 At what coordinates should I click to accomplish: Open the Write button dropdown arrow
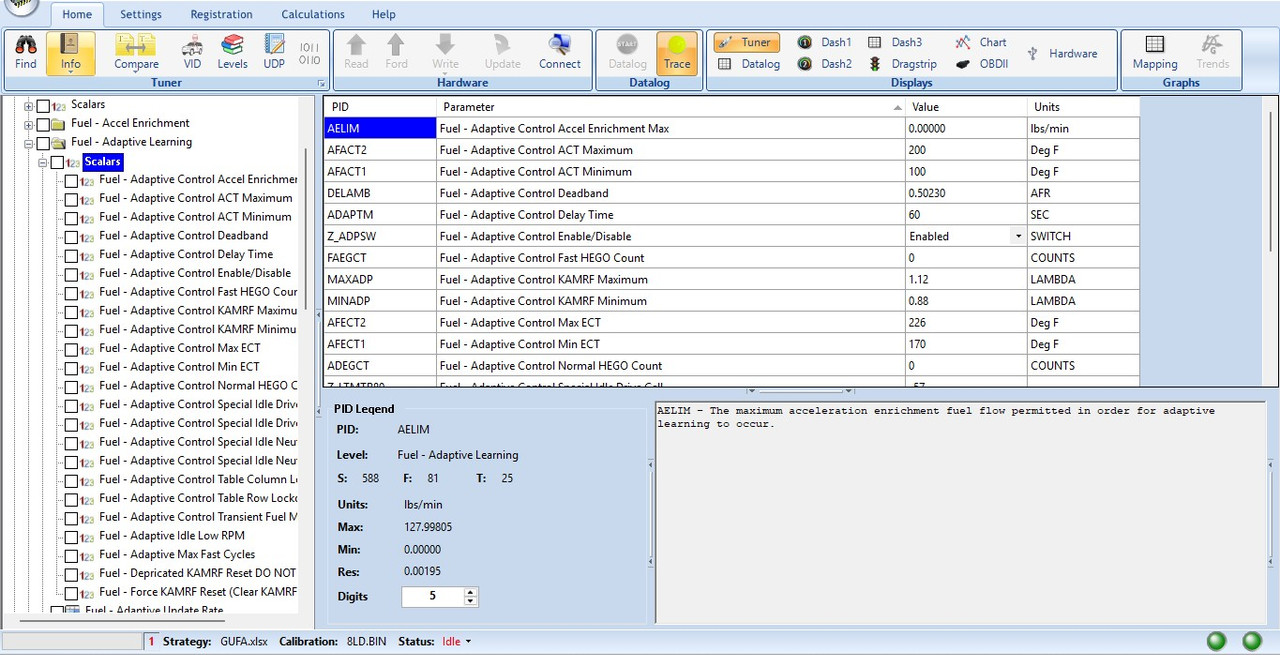click(x=446, y=74)
